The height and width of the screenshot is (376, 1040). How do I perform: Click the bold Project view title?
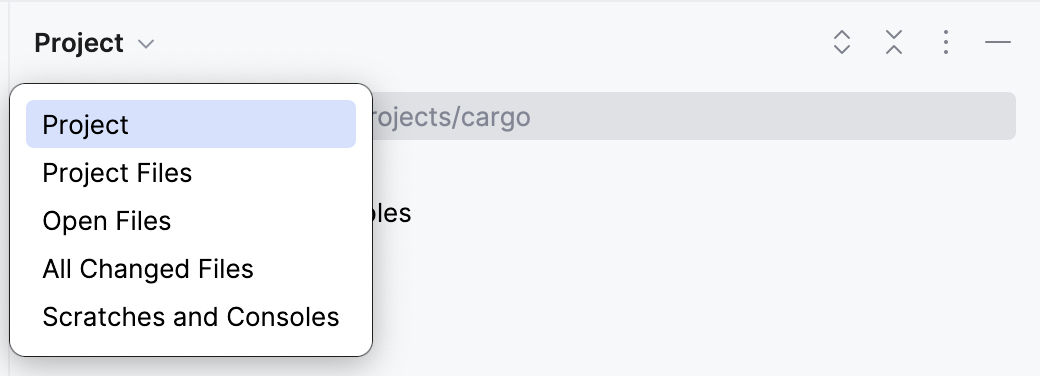click(79, 43)
